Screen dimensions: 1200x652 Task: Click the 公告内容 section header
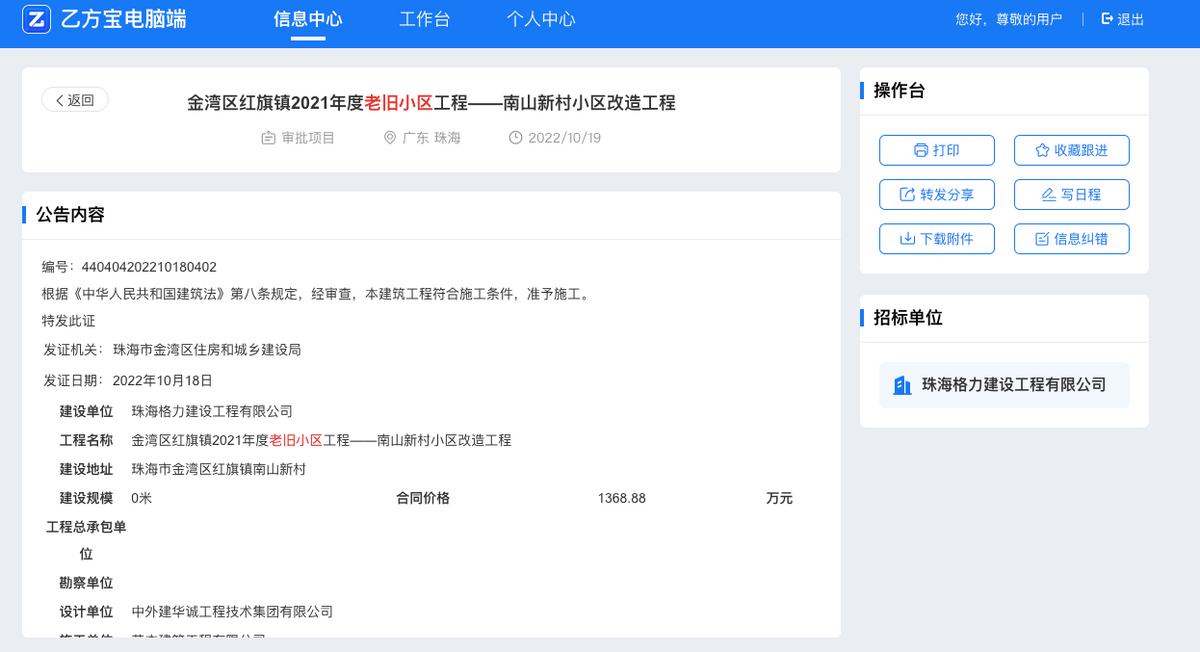coord(70,215)
